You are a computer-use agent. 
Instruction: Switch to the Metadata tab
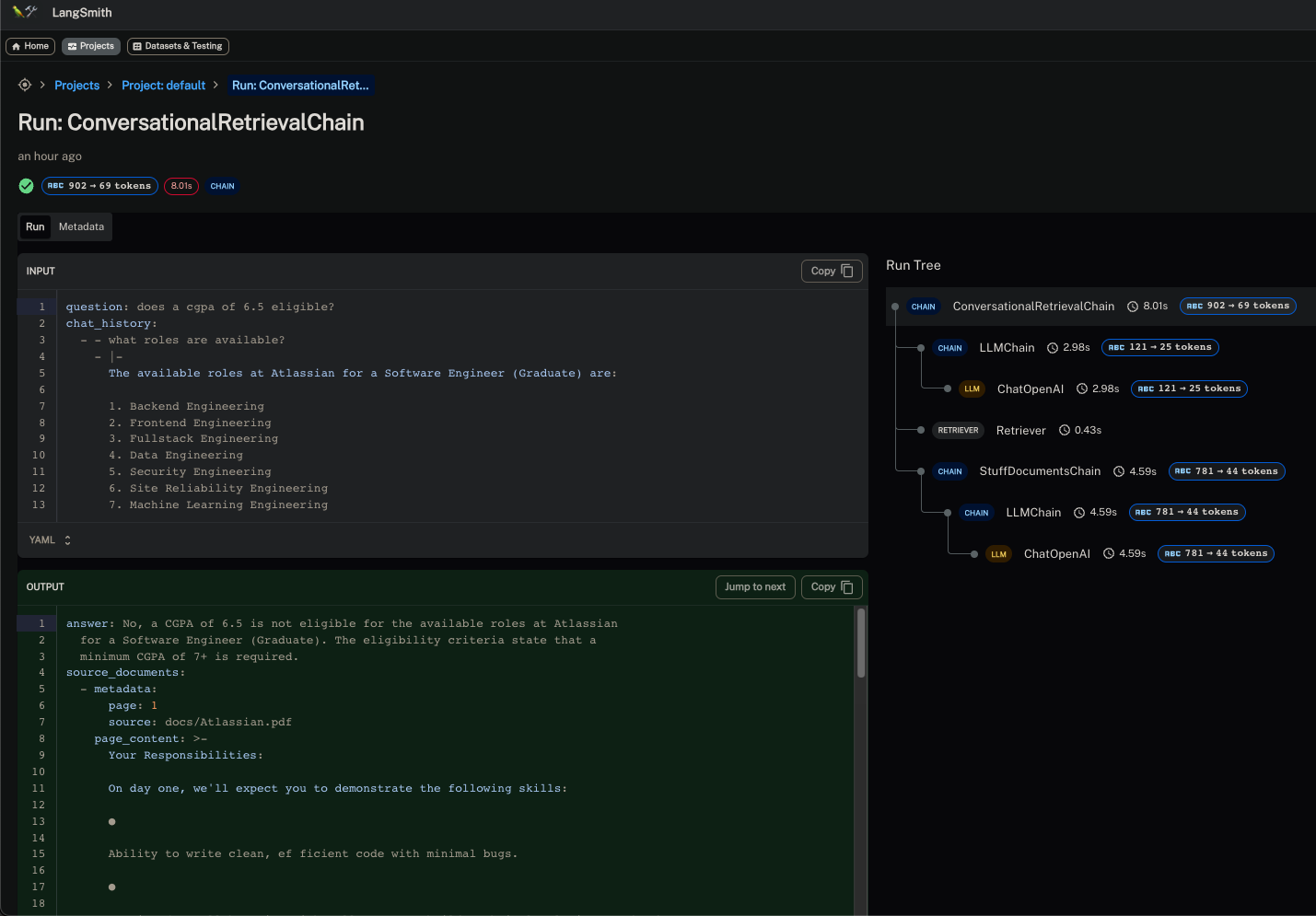click(81, 226)
